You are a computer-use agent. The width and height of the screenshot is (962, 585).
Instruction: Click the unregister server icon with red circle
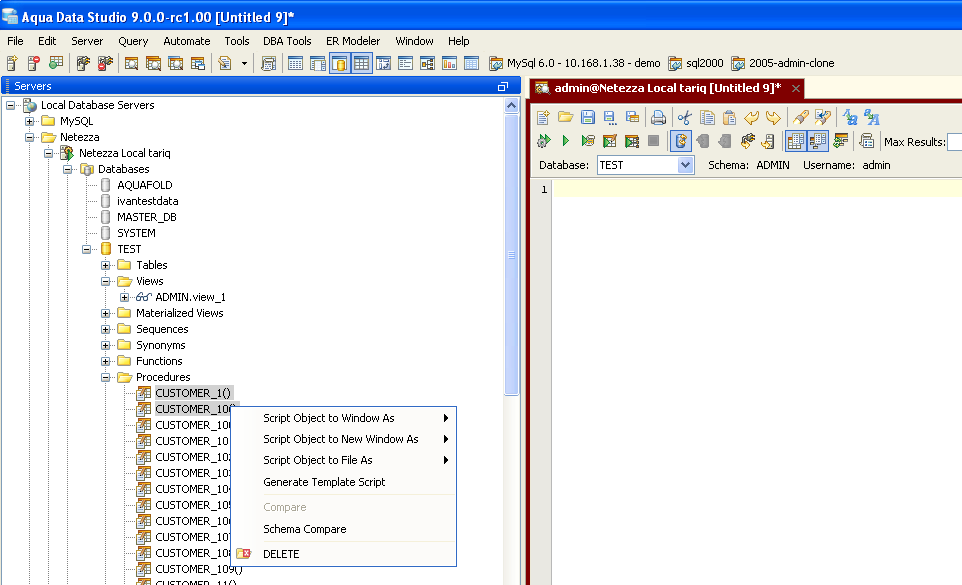(34, 63)
